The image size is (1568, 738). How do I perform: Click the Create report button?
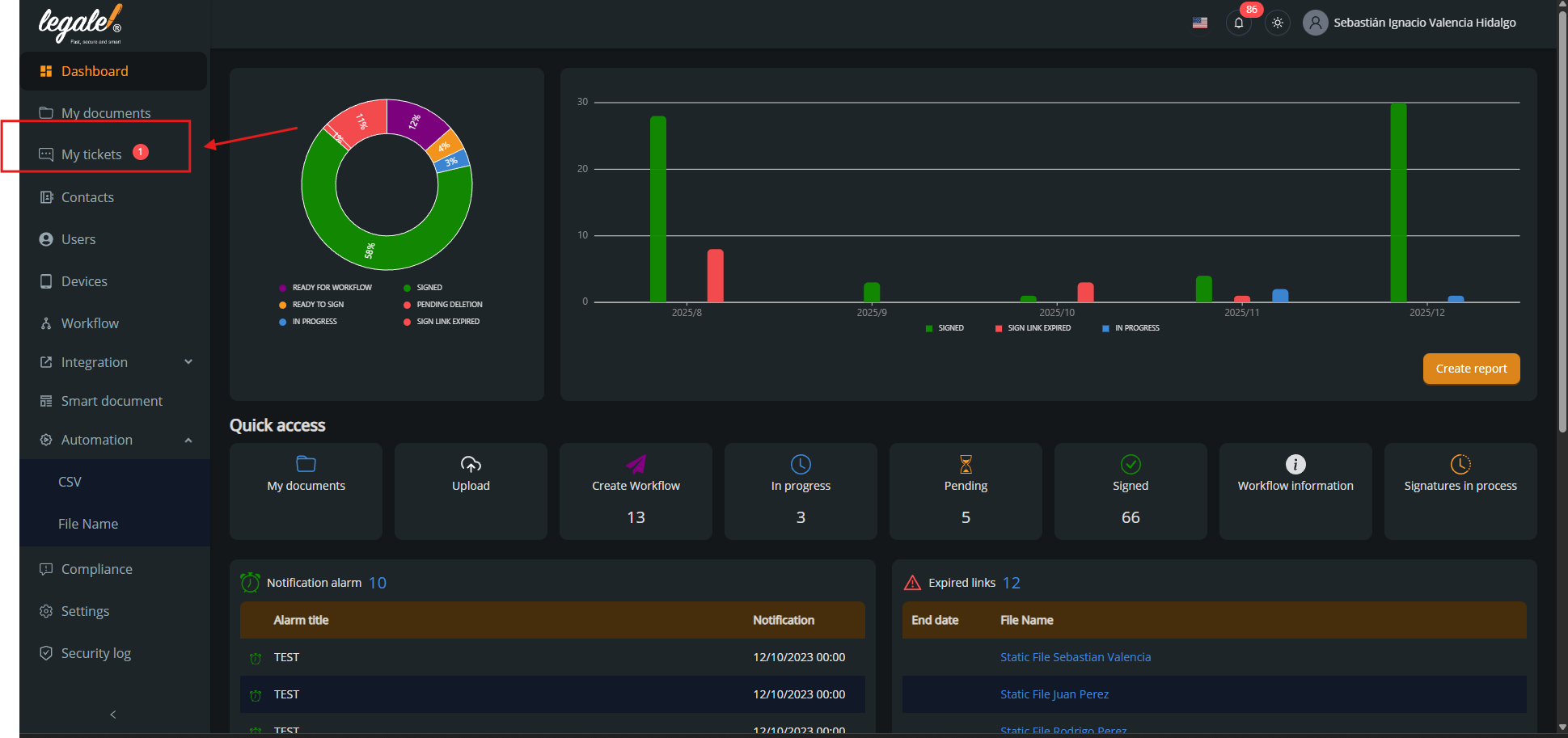click(x=1471, y=369)
